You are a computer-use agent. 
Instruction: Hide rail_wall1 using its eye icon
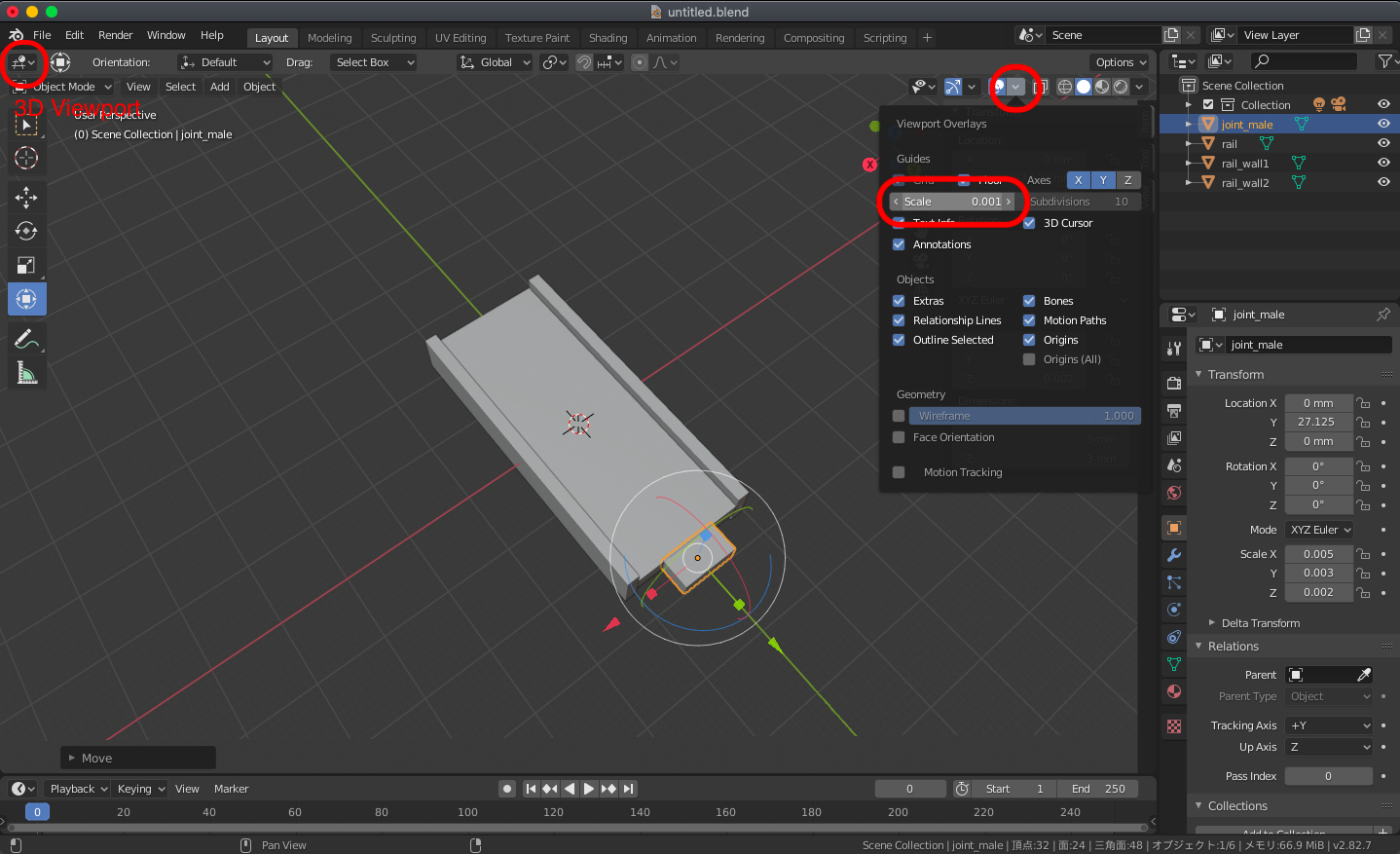pos(1383,163)
